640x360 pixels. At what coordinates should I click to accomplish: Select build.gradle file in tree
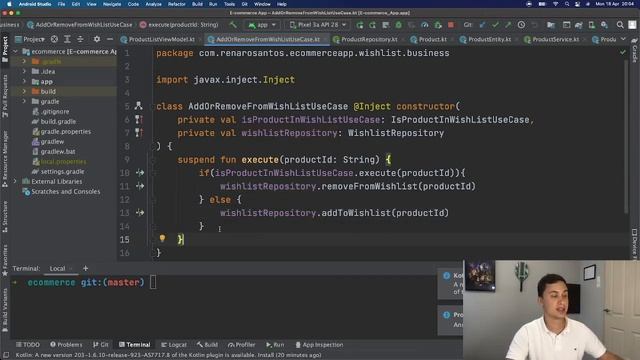(54, 121)
